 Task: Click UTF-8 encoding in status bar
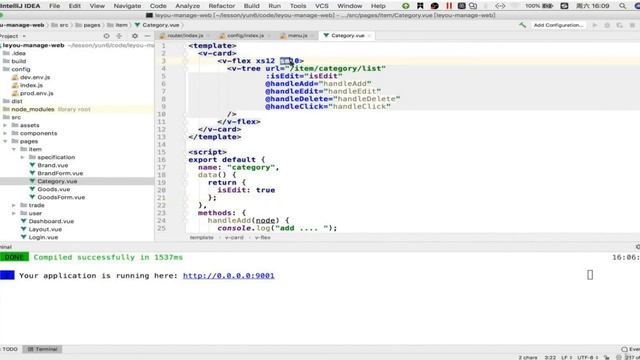coord(588,358)
